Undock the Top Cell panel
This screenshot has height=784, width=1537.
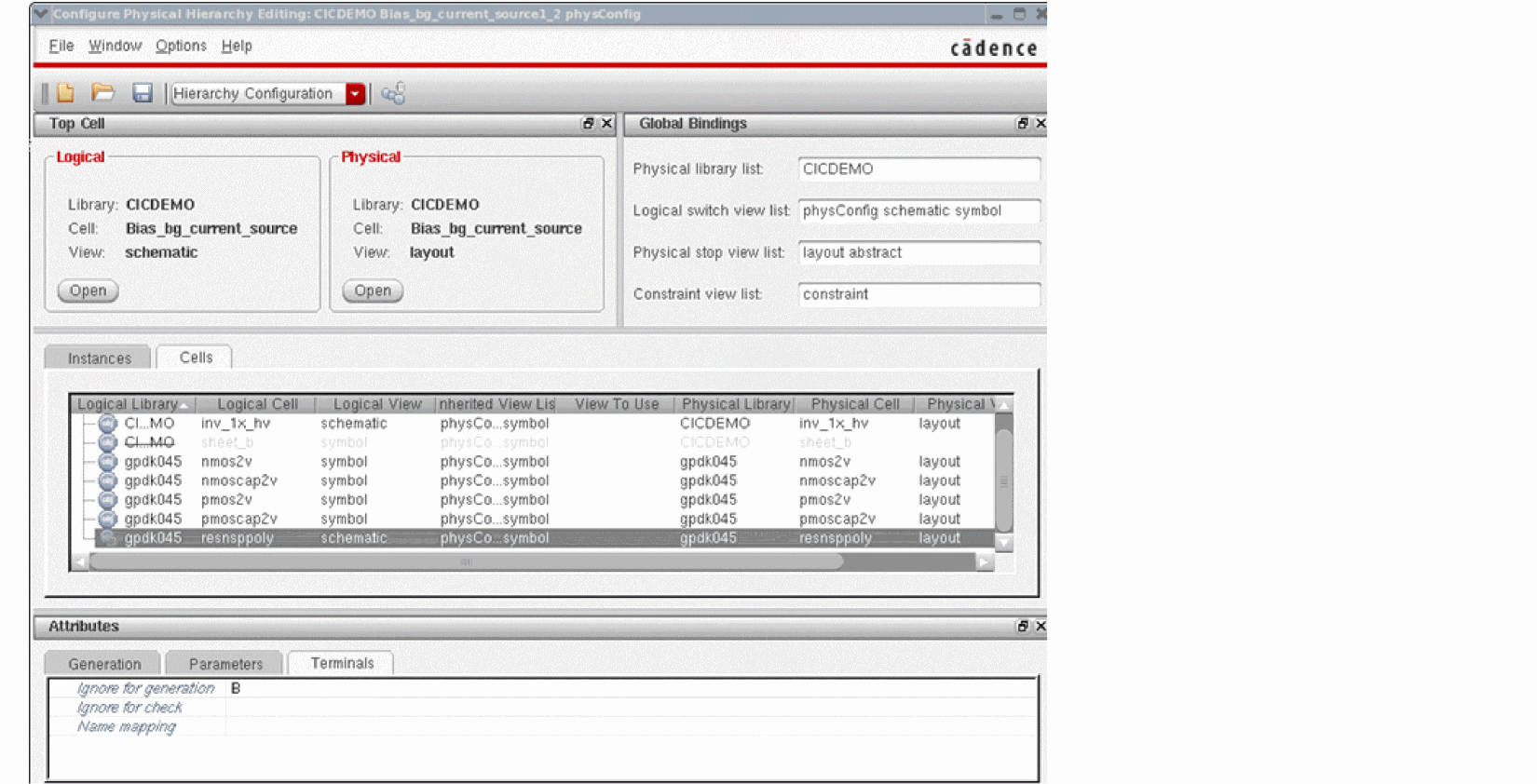pyautogui.click(x=588, y=124)
